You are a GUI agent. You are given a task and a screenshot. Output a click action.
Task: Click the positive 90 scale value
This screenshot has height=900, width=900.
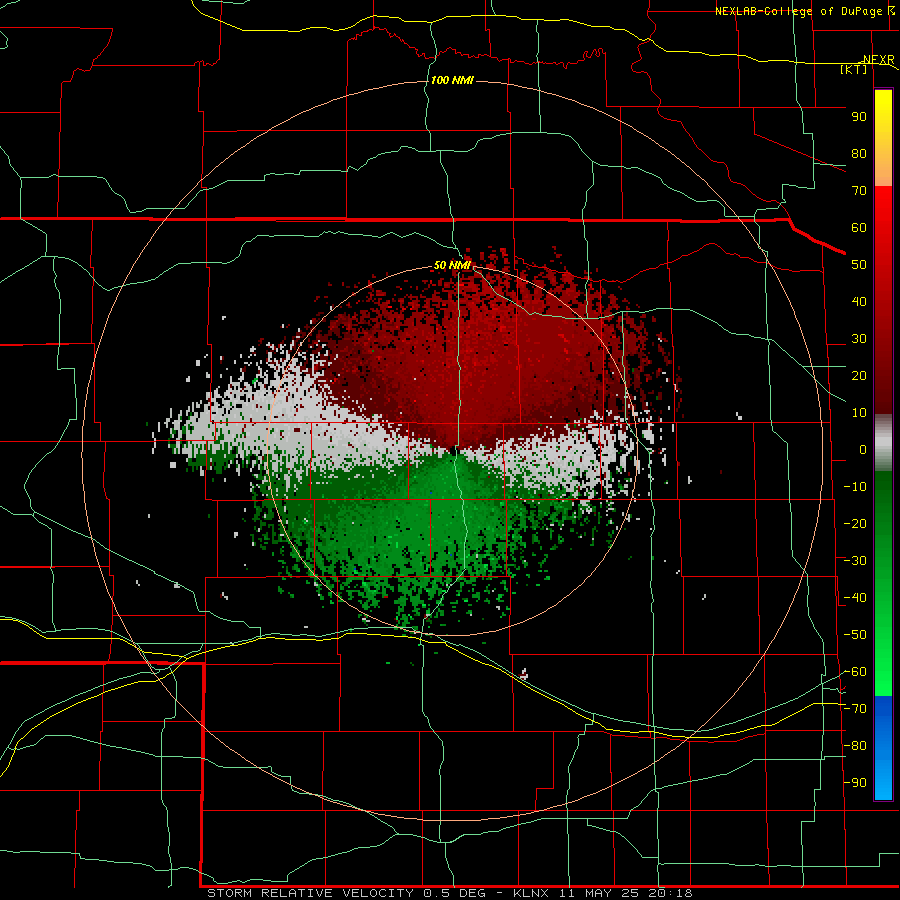point(859,117)
